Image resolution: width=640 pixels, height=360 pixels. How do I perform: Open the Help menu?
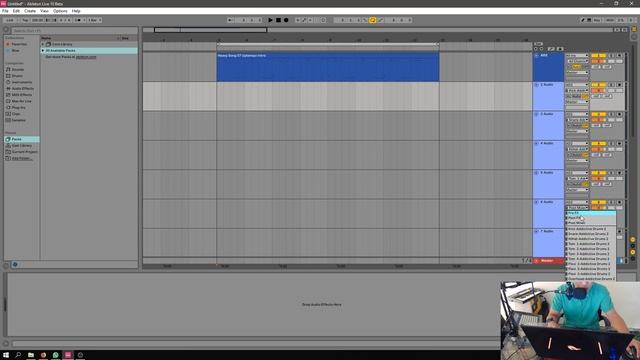click(76, 11)
